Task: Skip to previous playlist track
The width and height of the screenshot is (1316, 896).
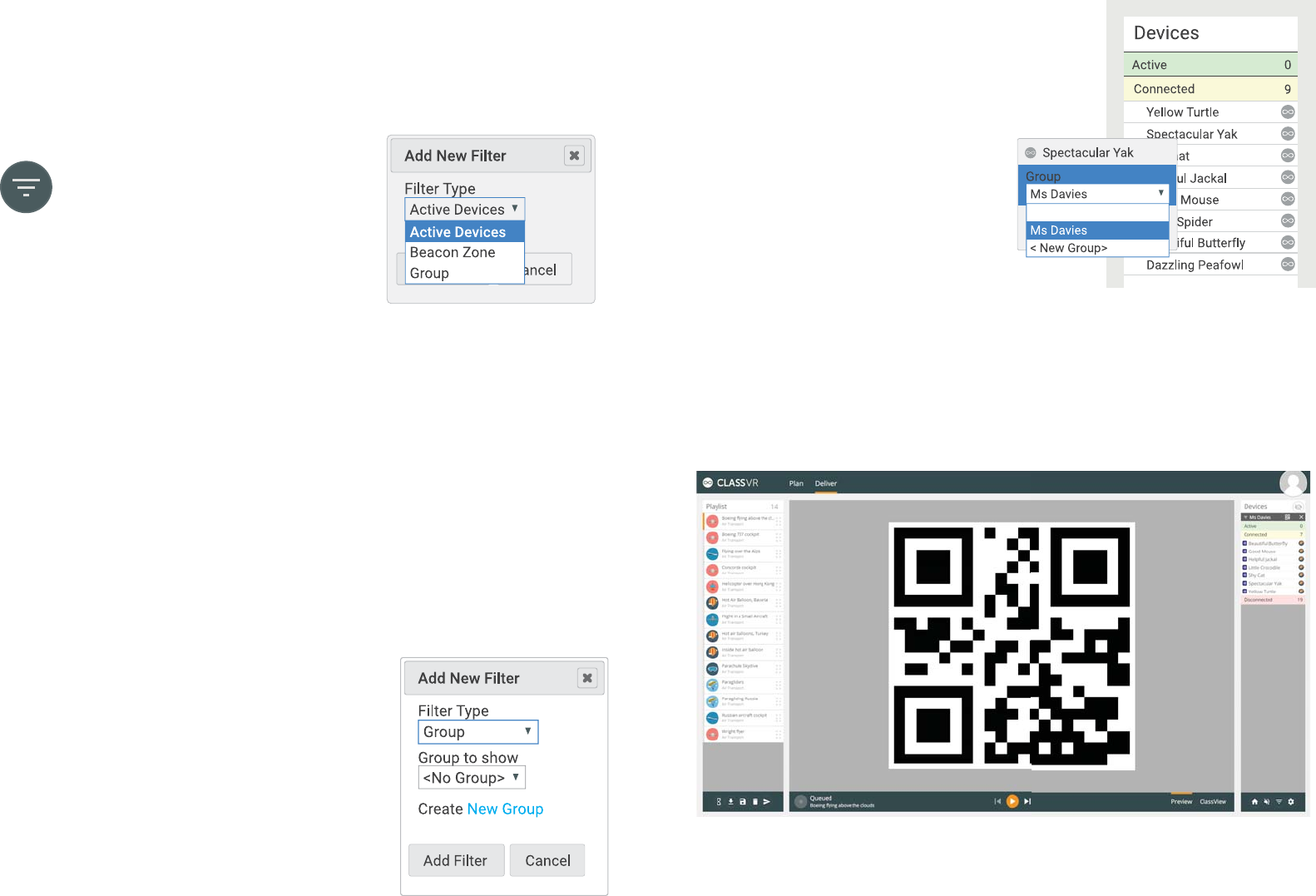Action: click(x=997, y=801)
